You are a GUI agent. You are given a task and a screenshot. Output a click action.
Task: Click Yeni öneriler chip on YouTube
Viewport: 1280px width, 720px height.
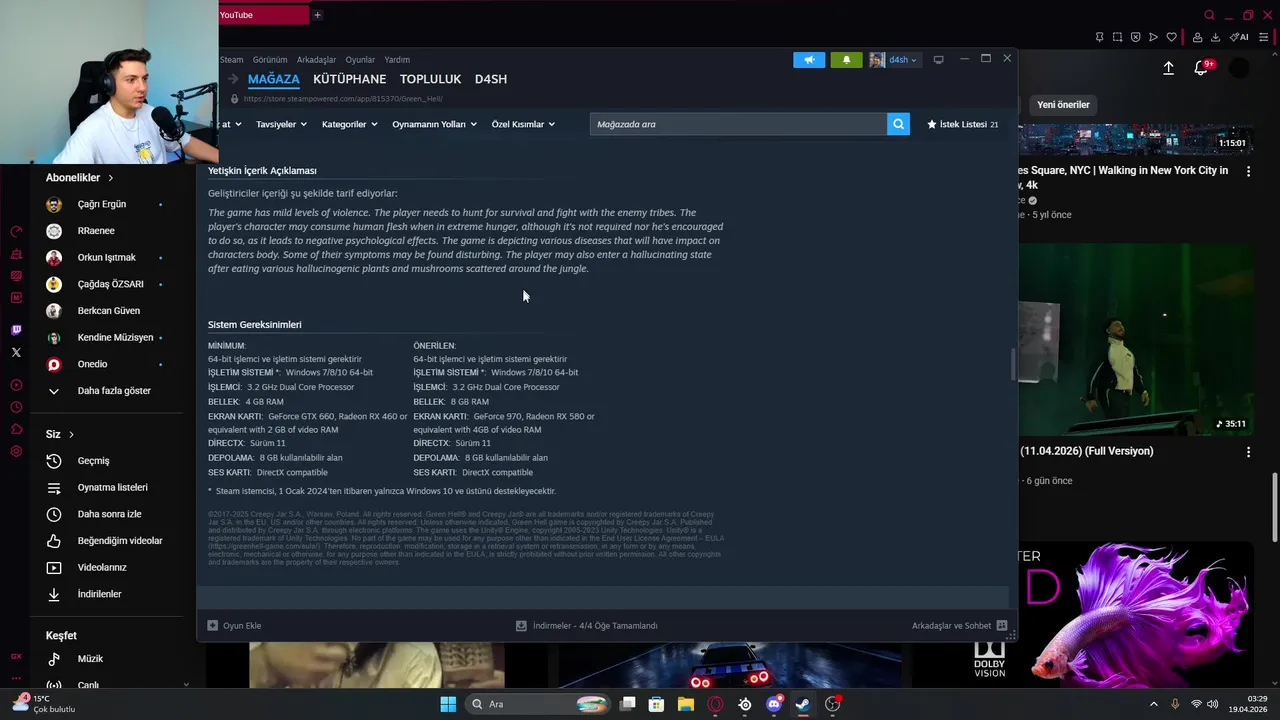(x=1063, y=105)
